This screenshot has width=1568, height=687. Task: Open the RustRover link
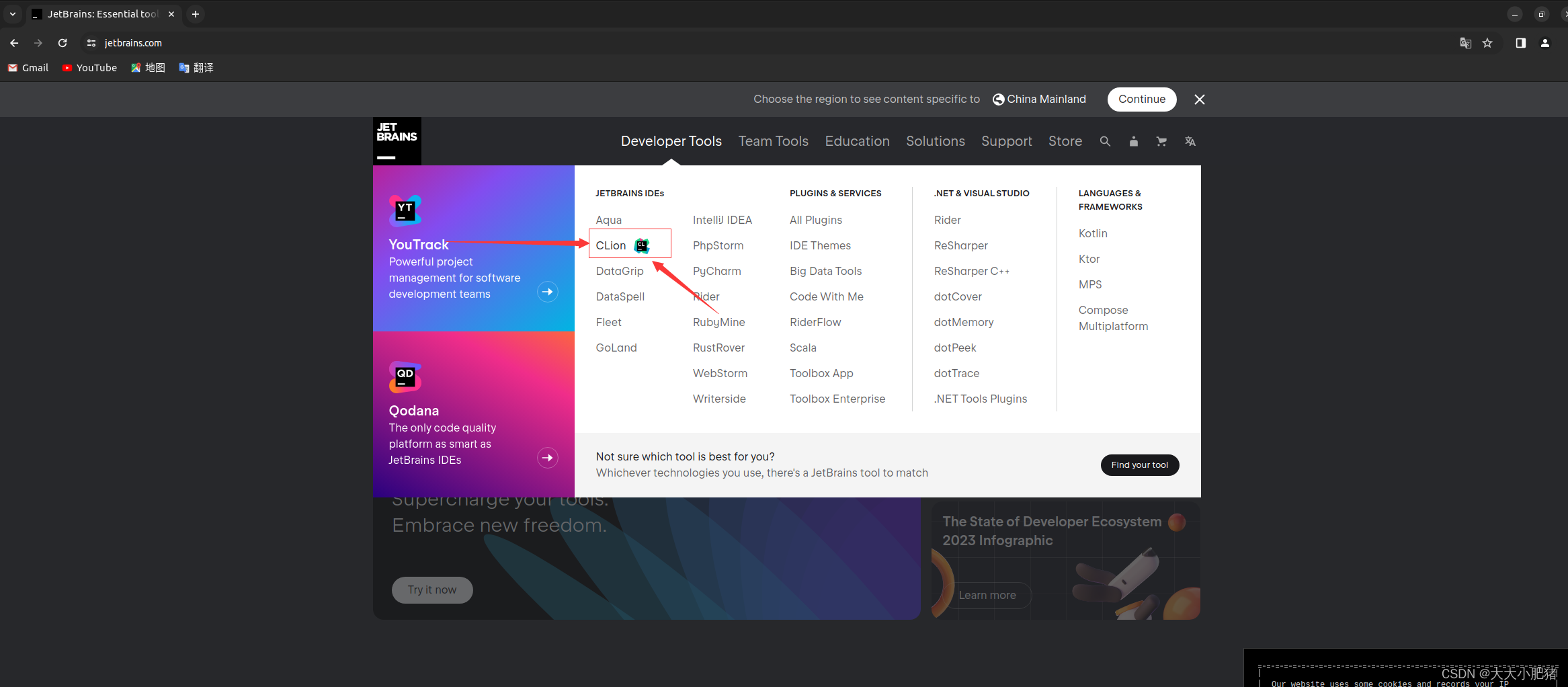tap(719, 348)
